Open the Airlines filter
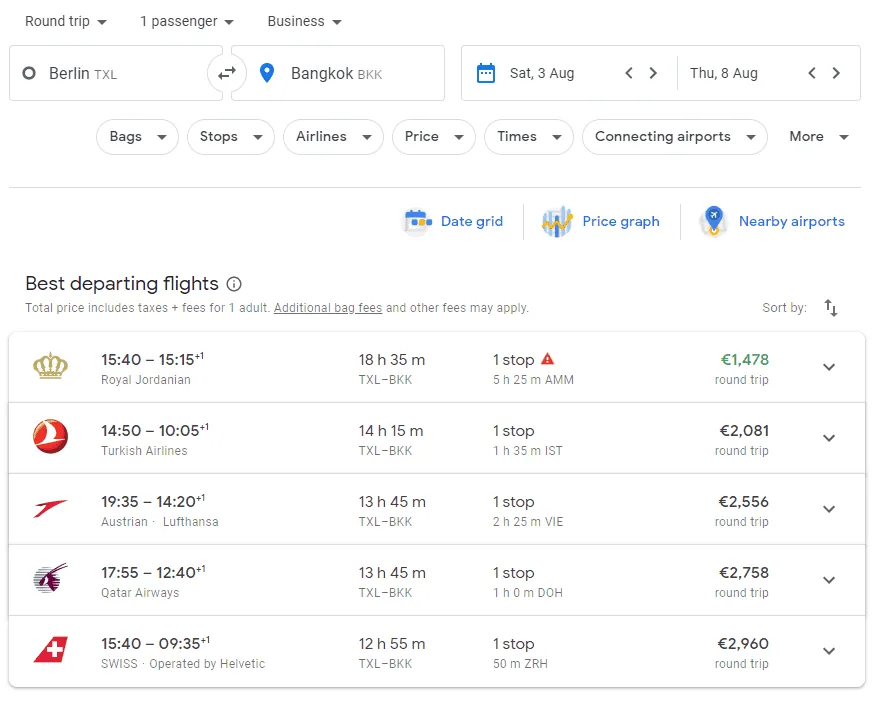Viewport: 892px width, 704px height. point(333,137)
